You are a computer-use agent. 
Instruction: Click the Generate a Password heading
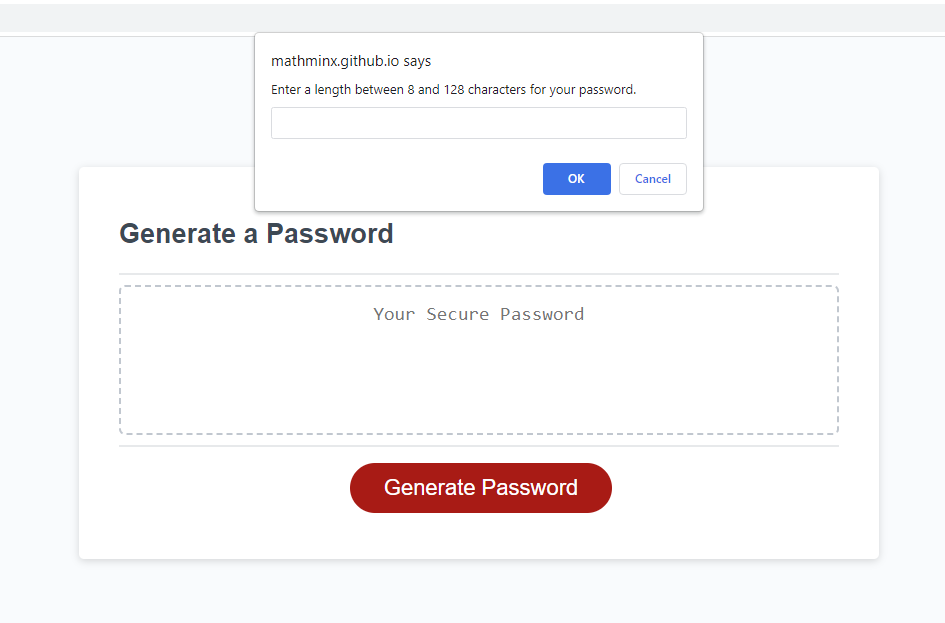point(256,233)
